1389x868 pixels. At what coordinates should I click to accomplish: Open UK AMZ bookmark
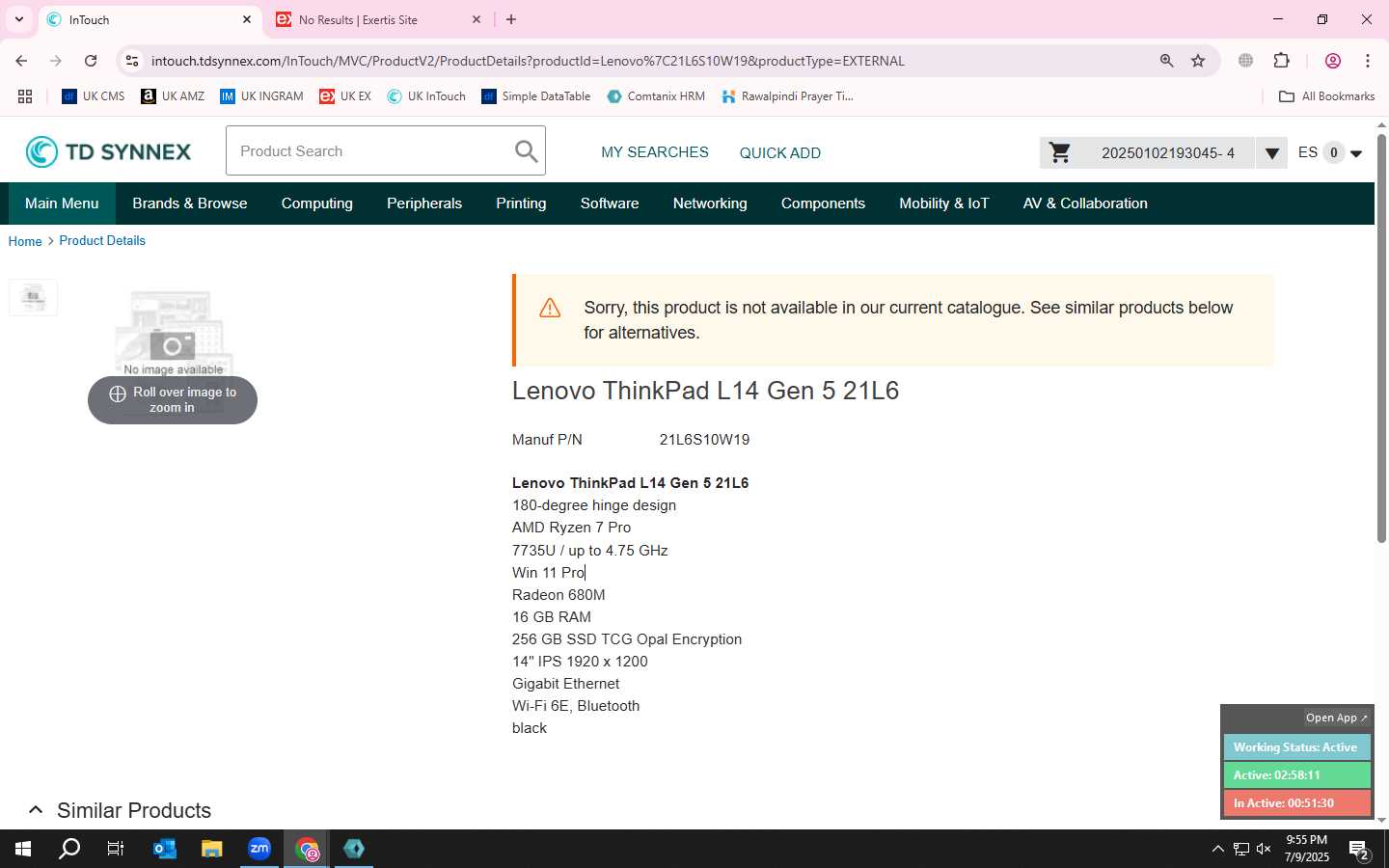[173, 96]
